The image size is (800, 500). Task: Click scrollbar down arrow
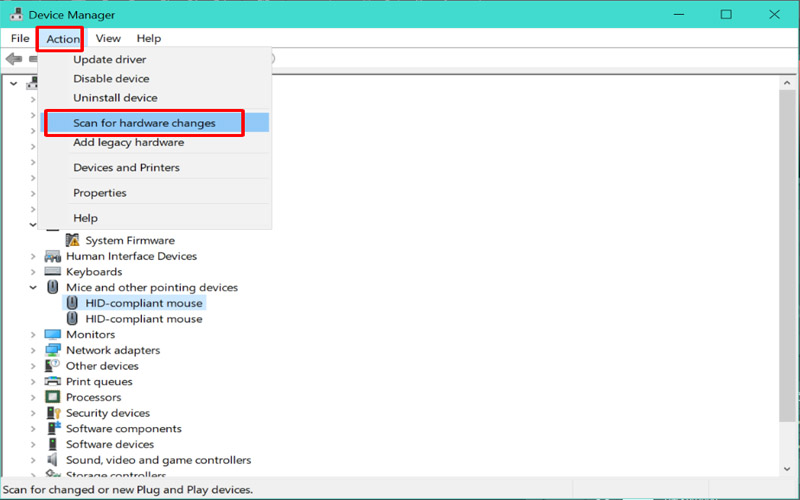click(787, 468)
